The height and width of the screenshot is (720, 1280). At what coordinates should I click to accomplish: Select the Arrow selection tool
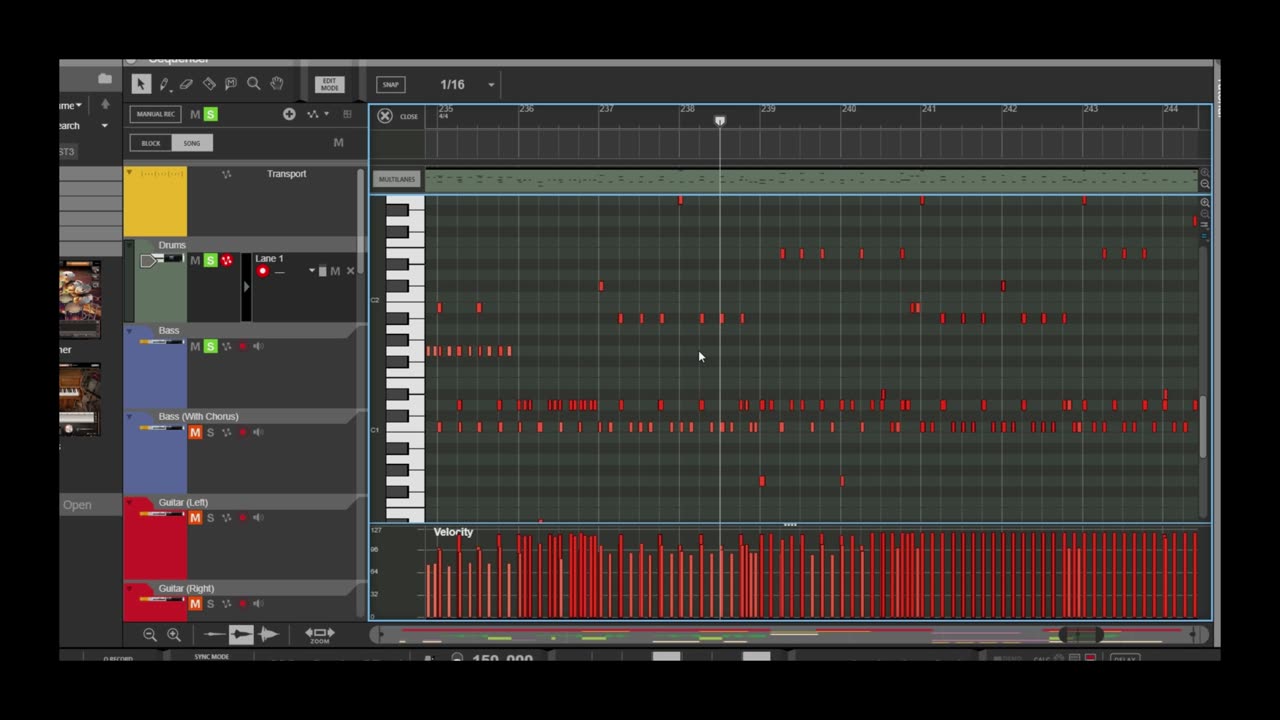pos(141,84)
